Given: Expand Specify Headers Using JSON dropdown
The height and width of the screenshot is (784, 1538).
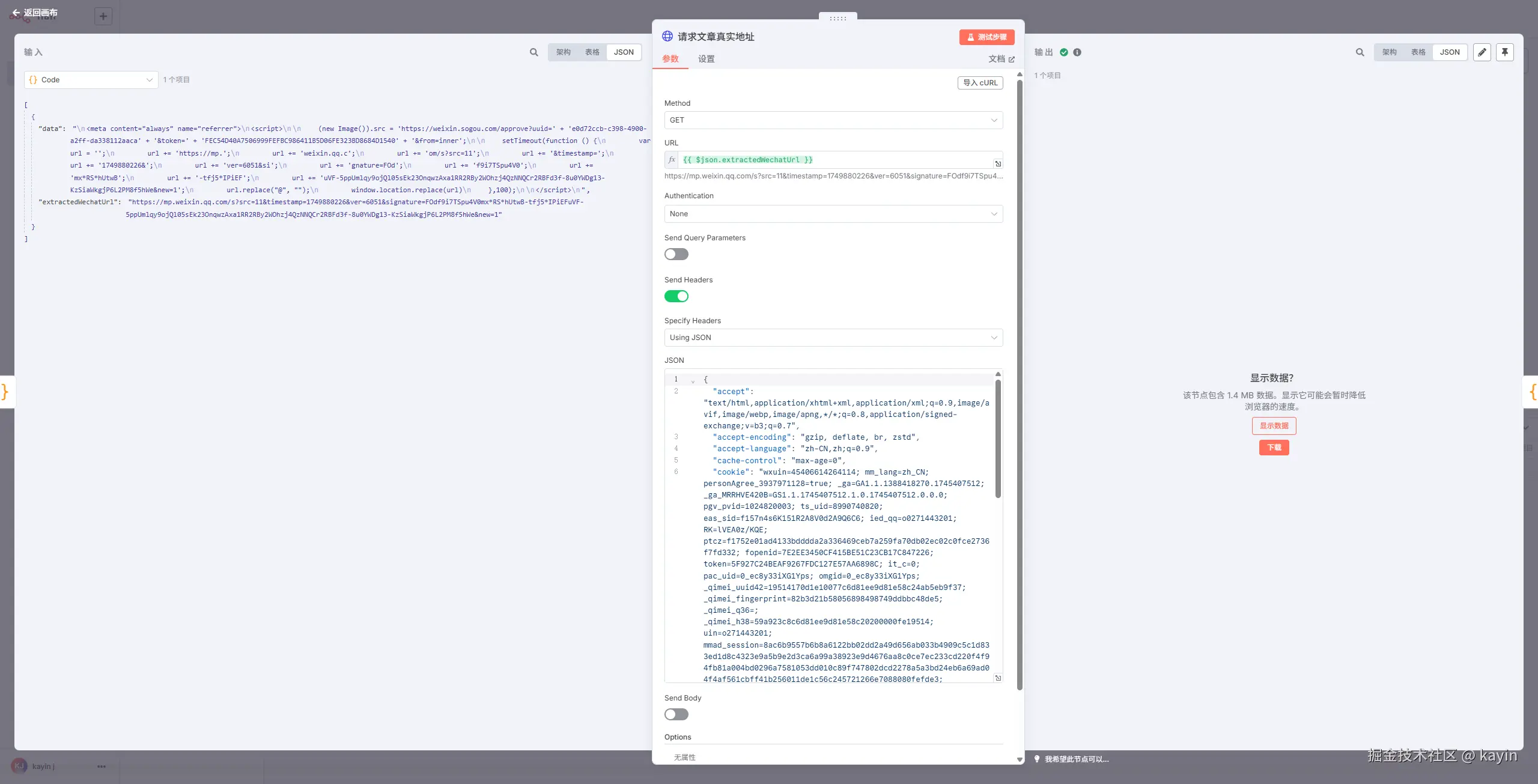Looking at the screenshot, I should tap(833, 338).
